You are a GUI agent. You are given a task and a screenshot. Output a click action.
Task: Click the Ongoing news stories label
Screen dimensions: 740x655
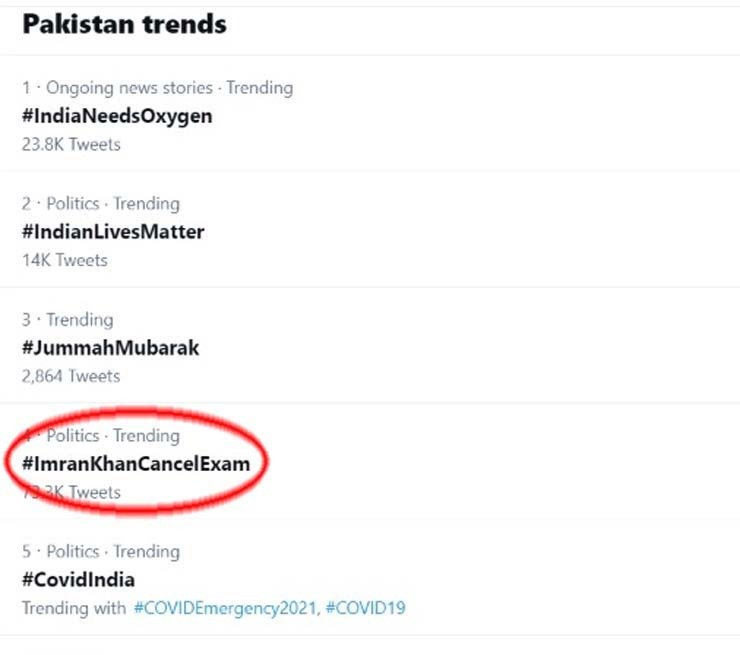(129, 88)
